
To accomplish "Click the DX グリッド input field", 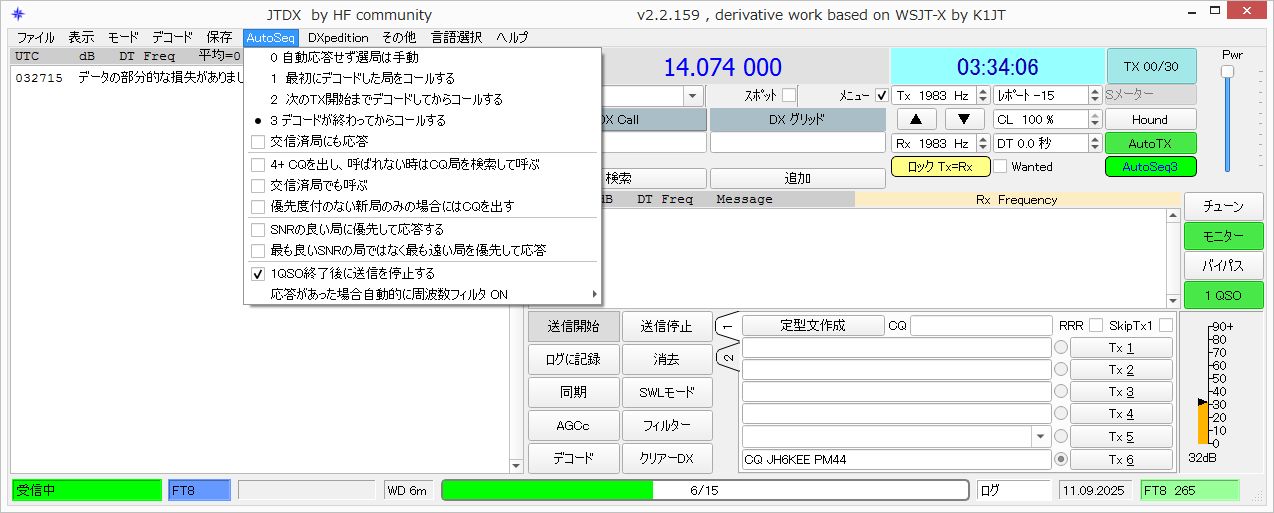I will [x=798, y=143].
